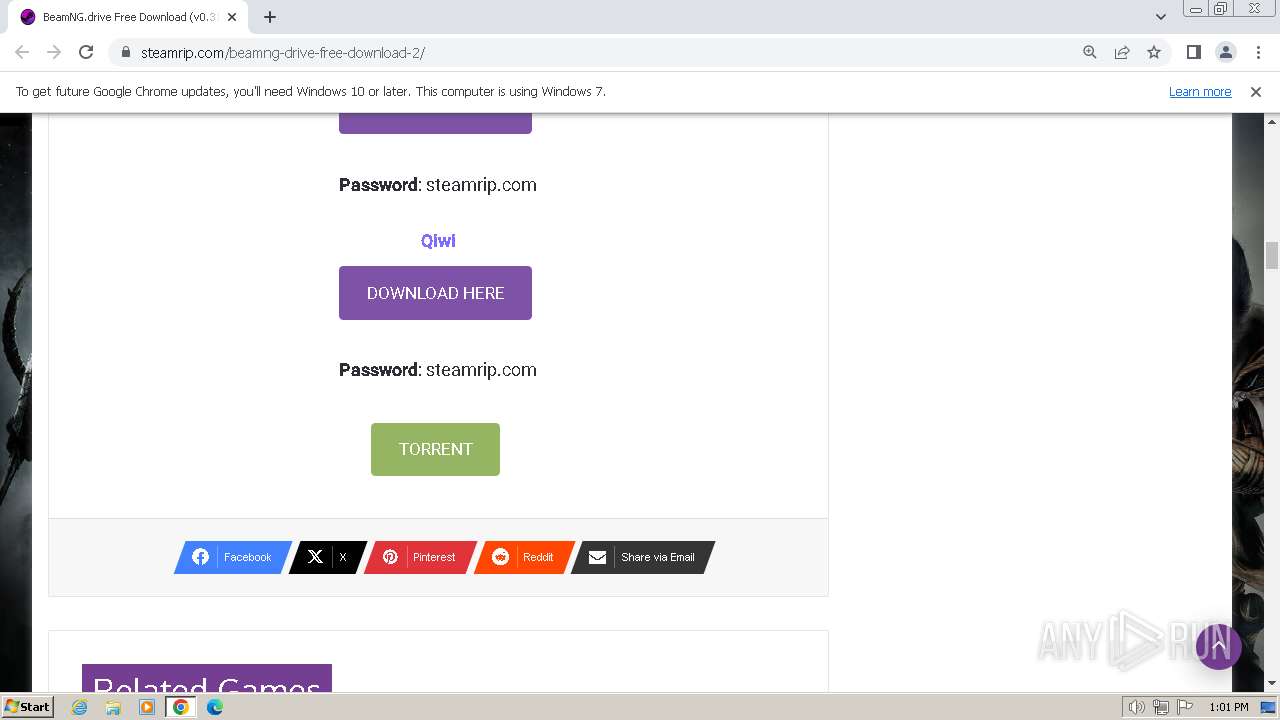Open the Chrome profile avatar
The height and width of the screenshot is (720, 1280).
pyautogui.click(x=1225, y=52)
